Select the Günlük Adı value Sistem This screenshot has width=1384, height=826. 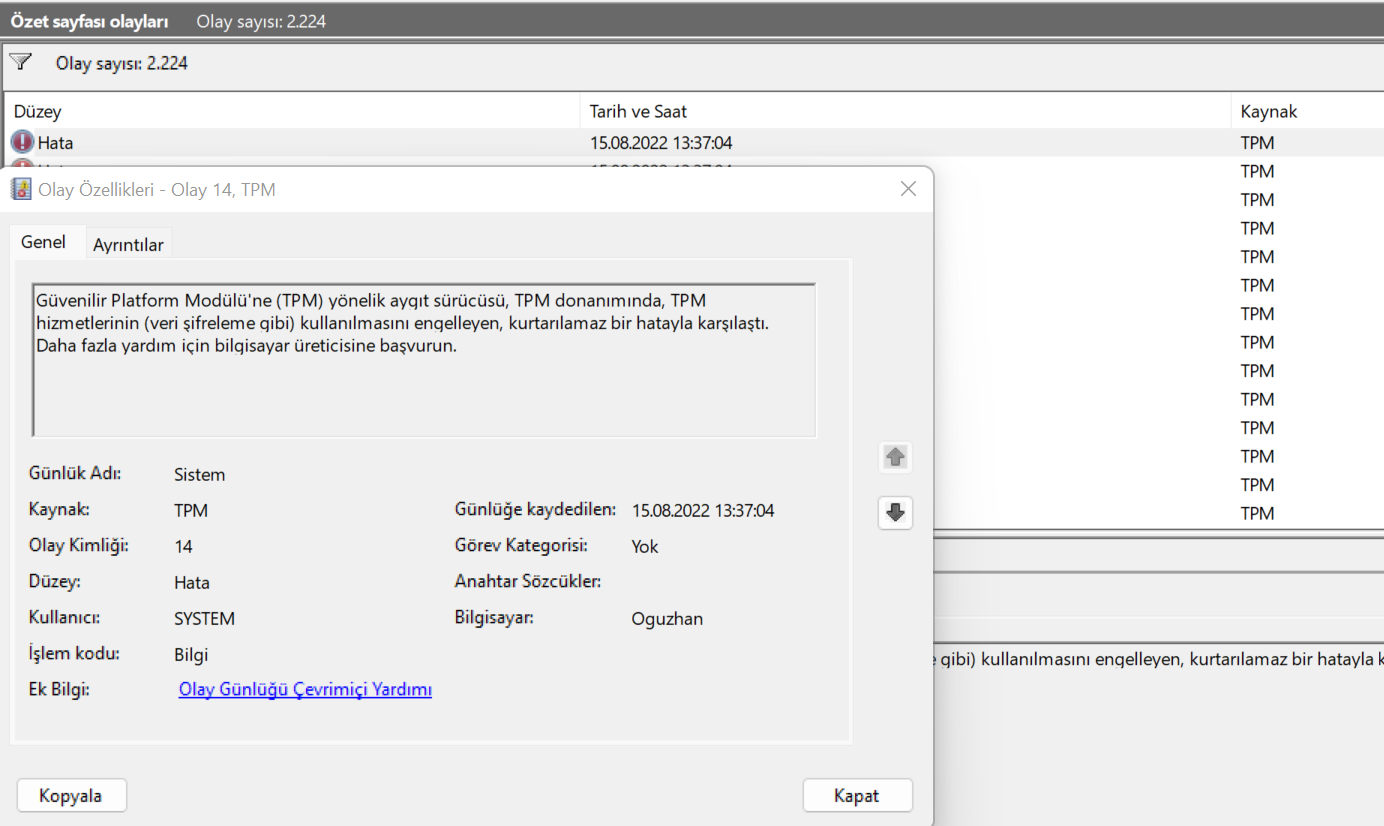[x=200, y=475]
